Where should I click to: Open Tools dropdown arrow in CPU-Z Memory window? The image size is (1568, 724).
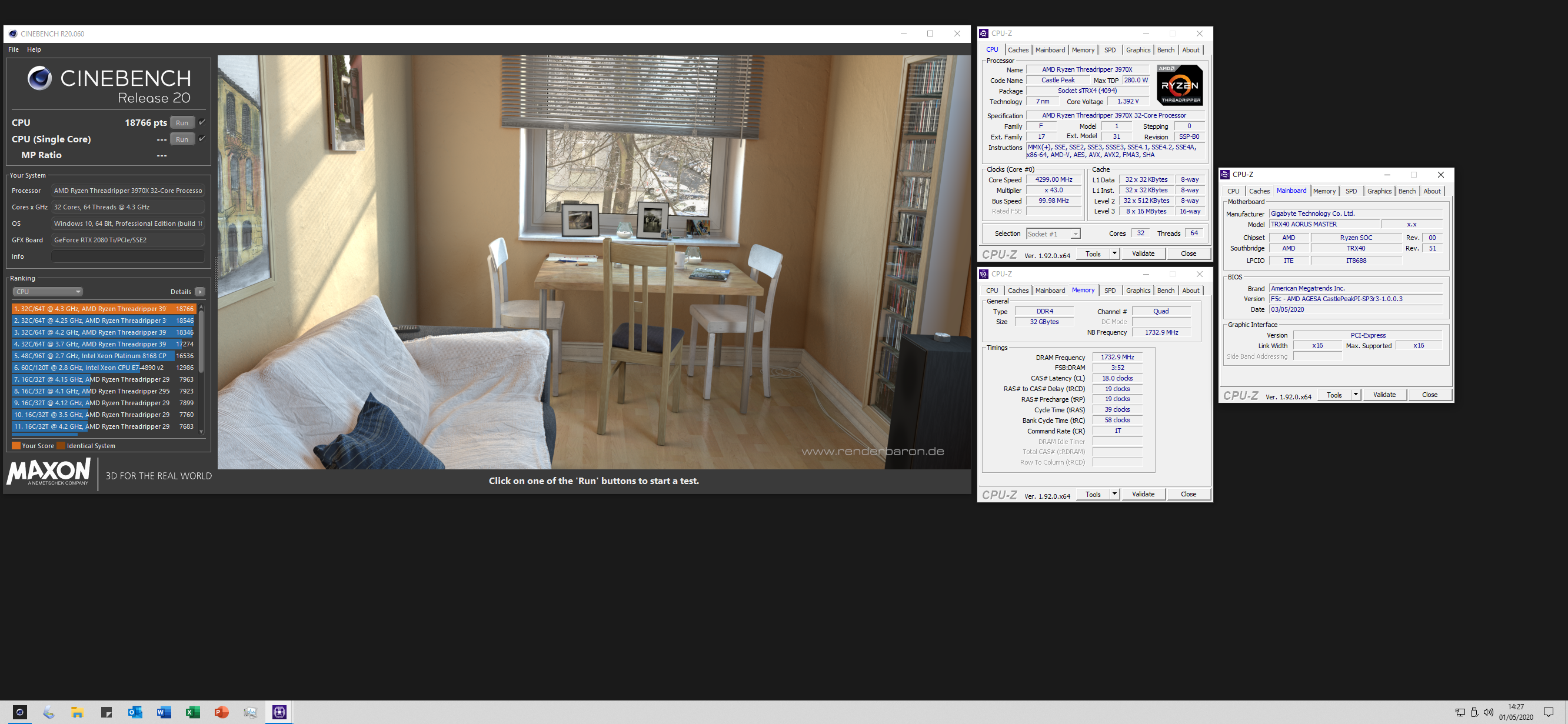(1114, 494)
